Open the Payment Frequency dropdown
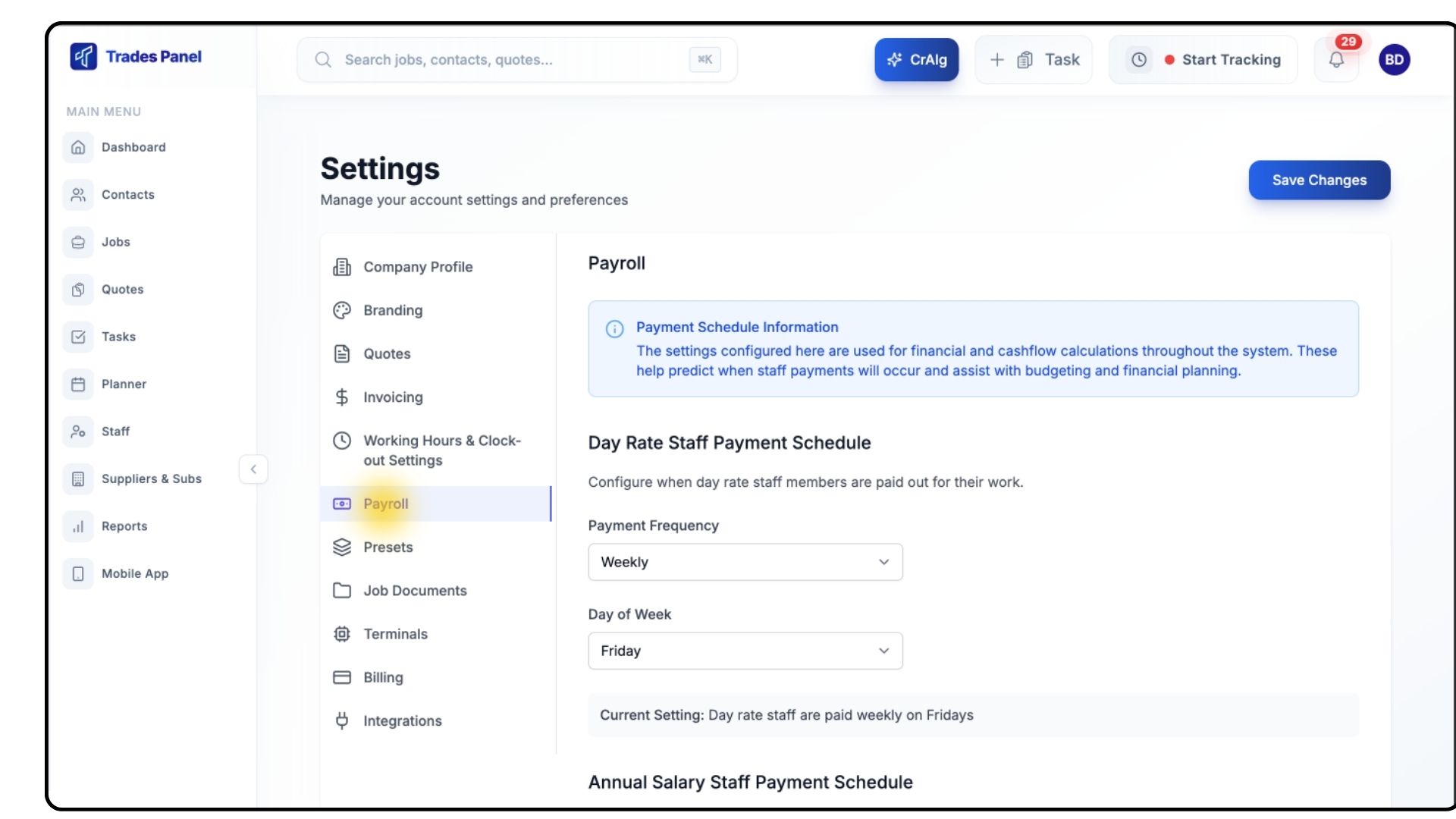 point(745,562)
